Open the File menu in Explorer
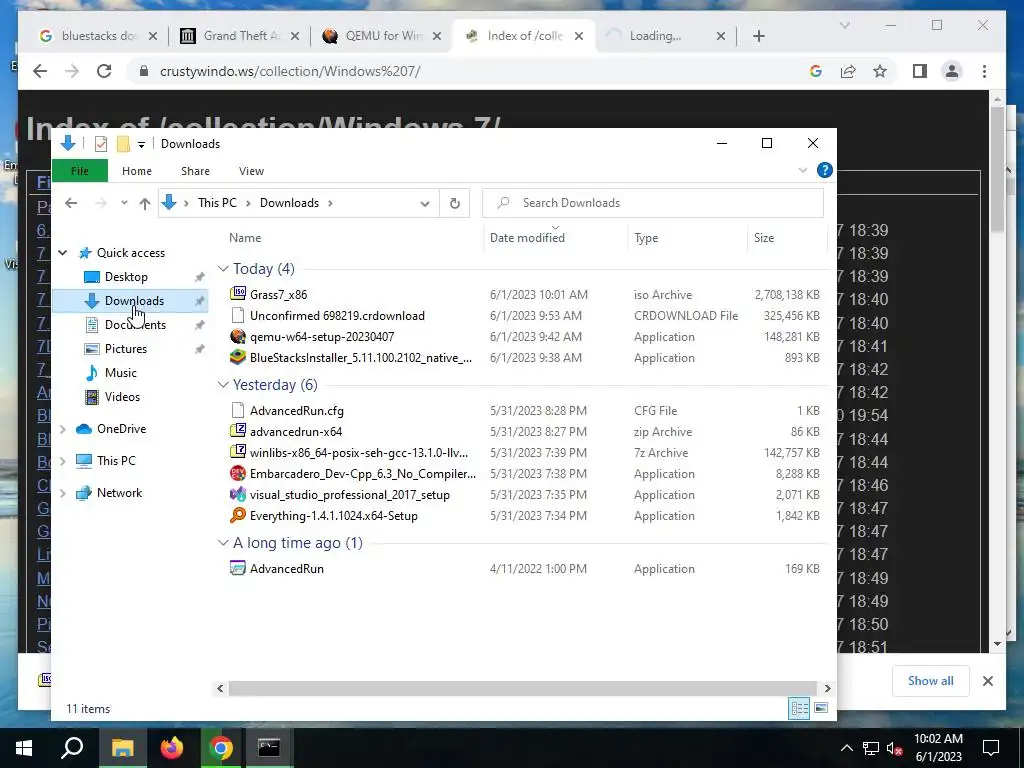The width and height of the screenshot is (1024, 768). 80,171
